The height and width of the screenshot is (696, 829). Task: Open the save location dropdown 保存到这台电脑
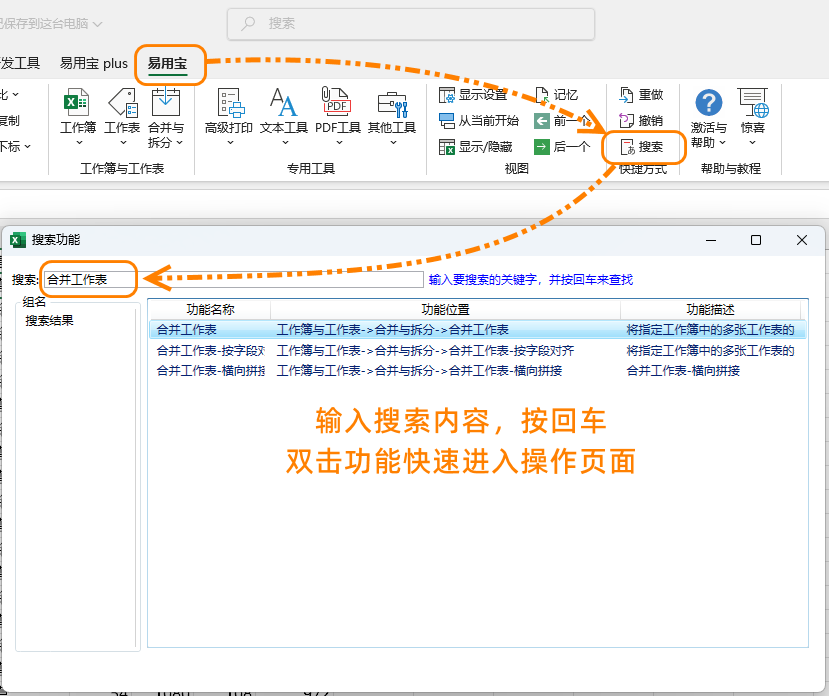click(51, 24)
